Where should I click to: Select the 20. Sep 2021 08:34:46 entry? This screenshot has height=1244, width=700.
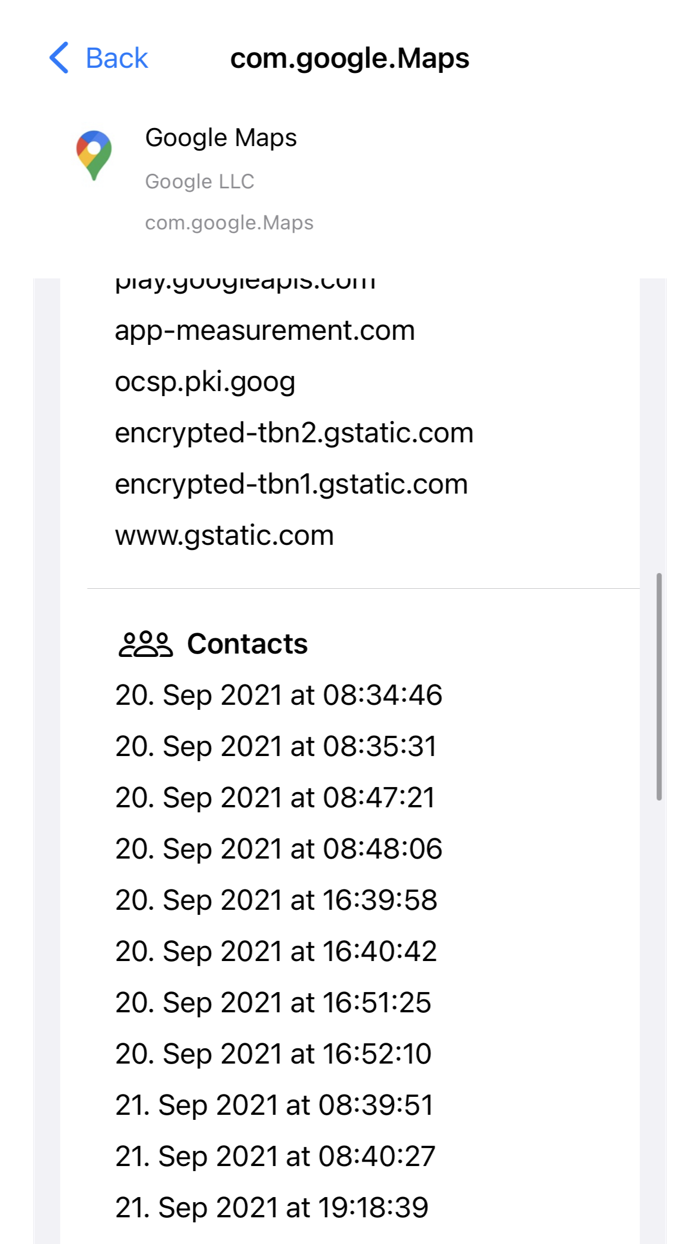click(x=280, y=694)
